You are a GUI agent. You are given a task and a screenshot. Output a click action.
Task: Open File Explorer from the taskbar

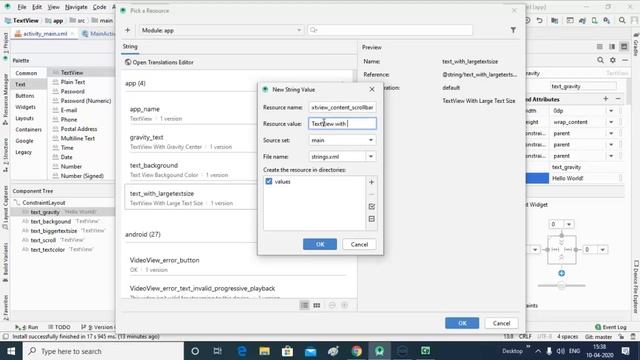pos(264,351)
